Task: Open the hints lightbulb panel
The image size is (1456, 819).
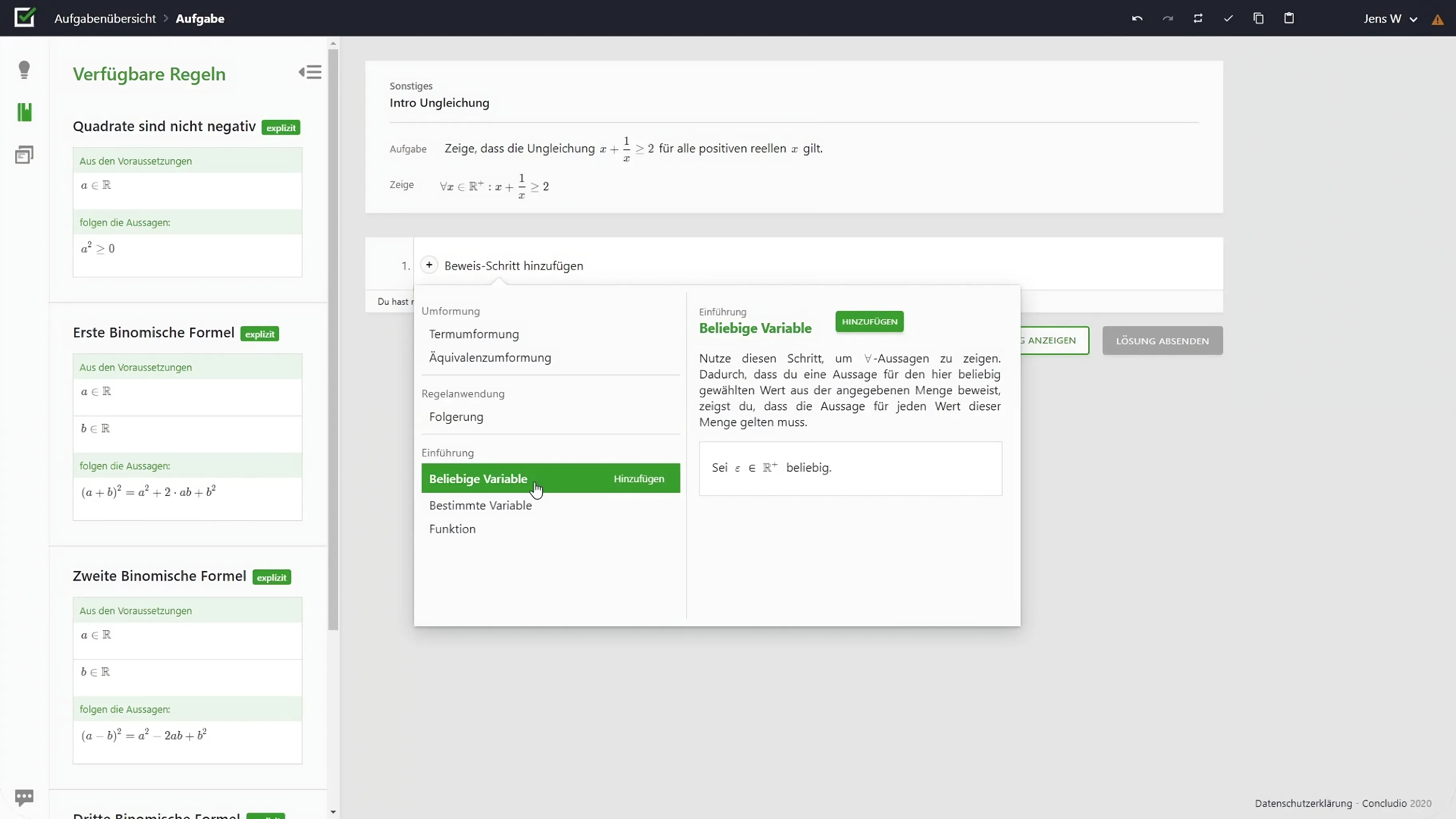Action: pos(24,70)
